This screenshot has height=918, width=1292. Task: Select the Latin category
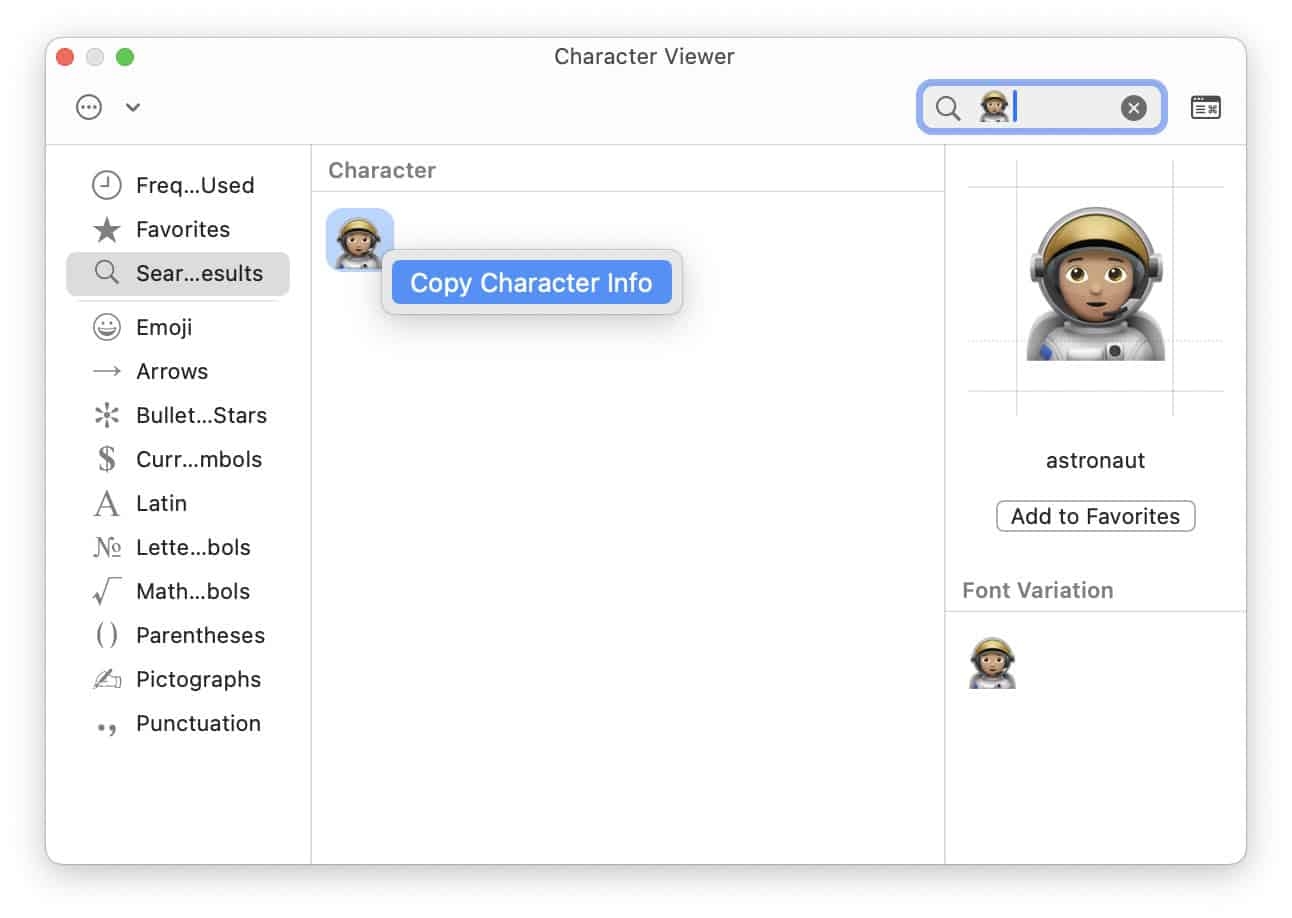pyautogui.click(x=163, y=503)
